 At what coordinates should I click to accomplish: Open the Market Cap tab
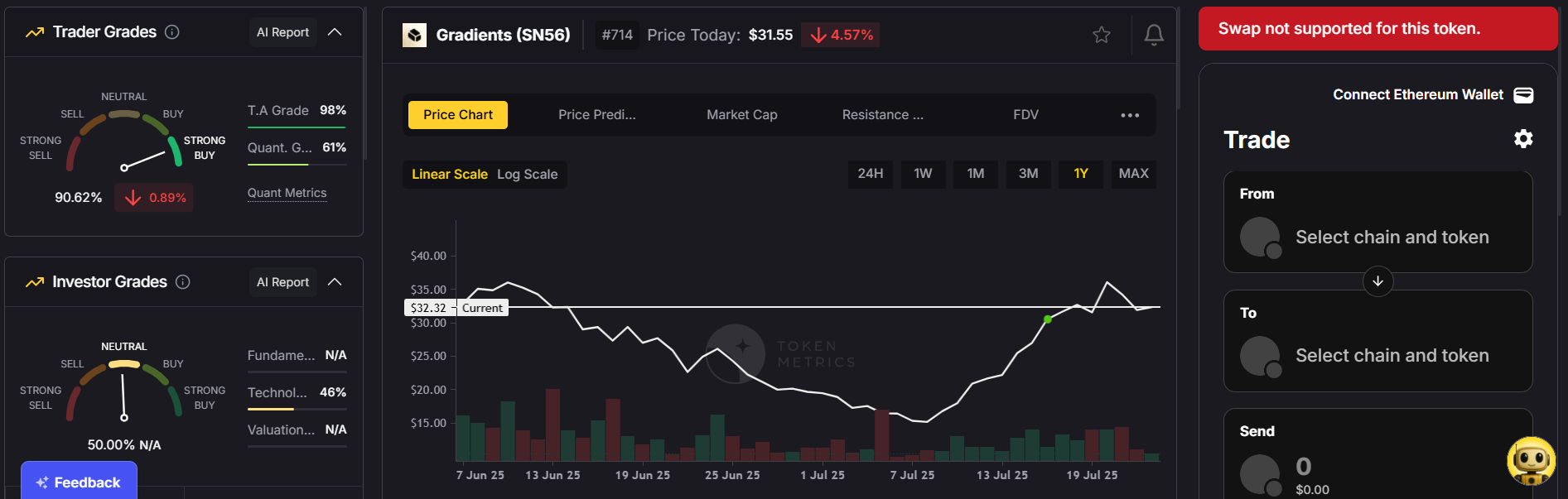click(x=742, y=115)
